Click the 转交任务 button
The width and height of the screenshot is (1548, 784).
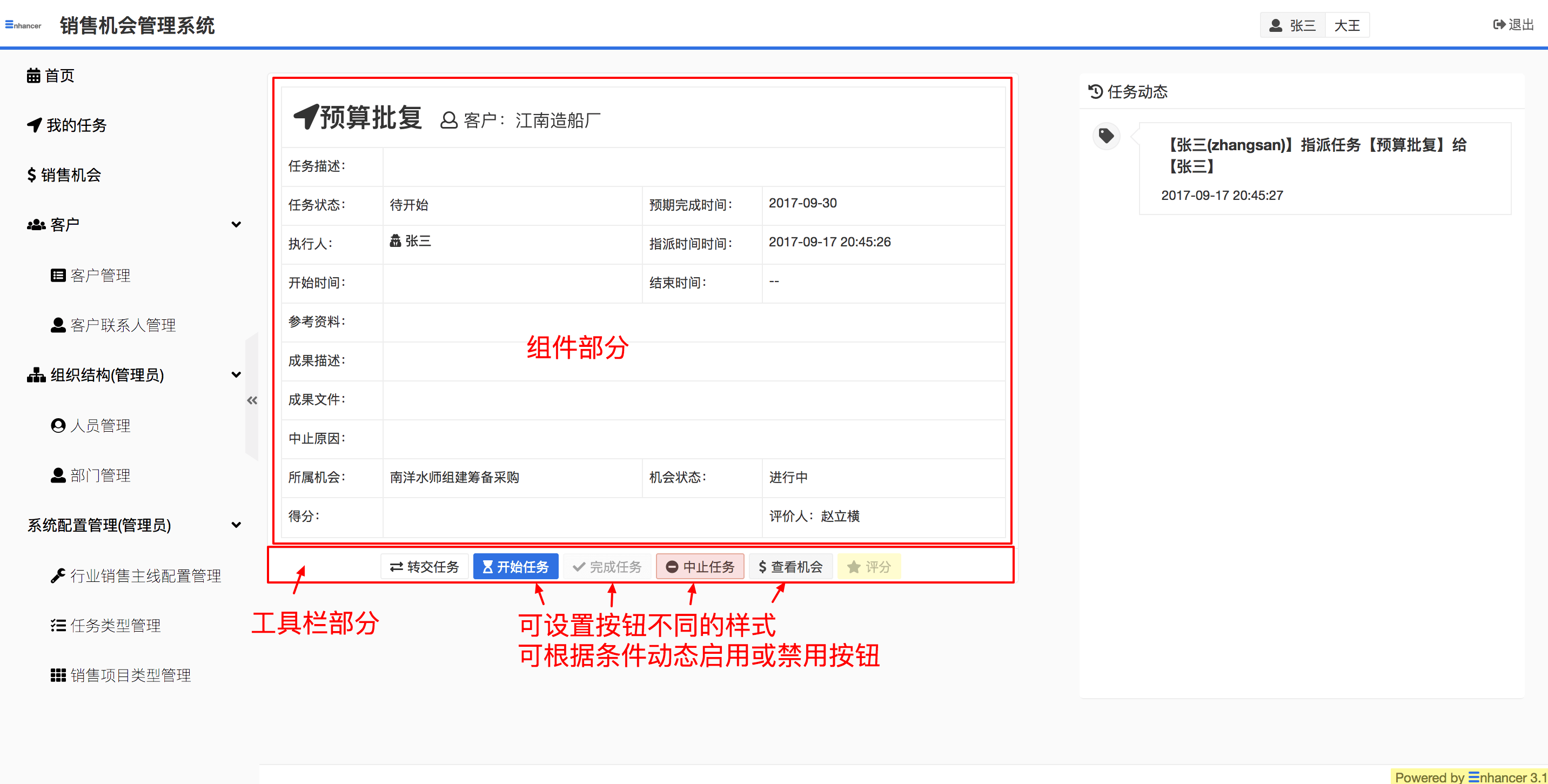pos(424,567)
